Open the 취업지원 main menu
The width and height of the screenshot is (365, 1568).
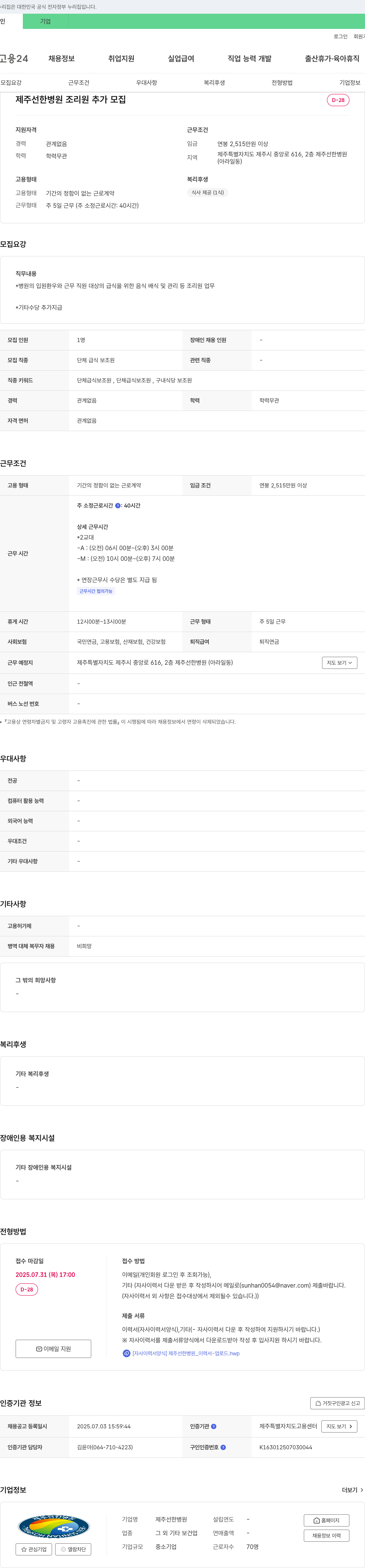click(x=121, y=59)
